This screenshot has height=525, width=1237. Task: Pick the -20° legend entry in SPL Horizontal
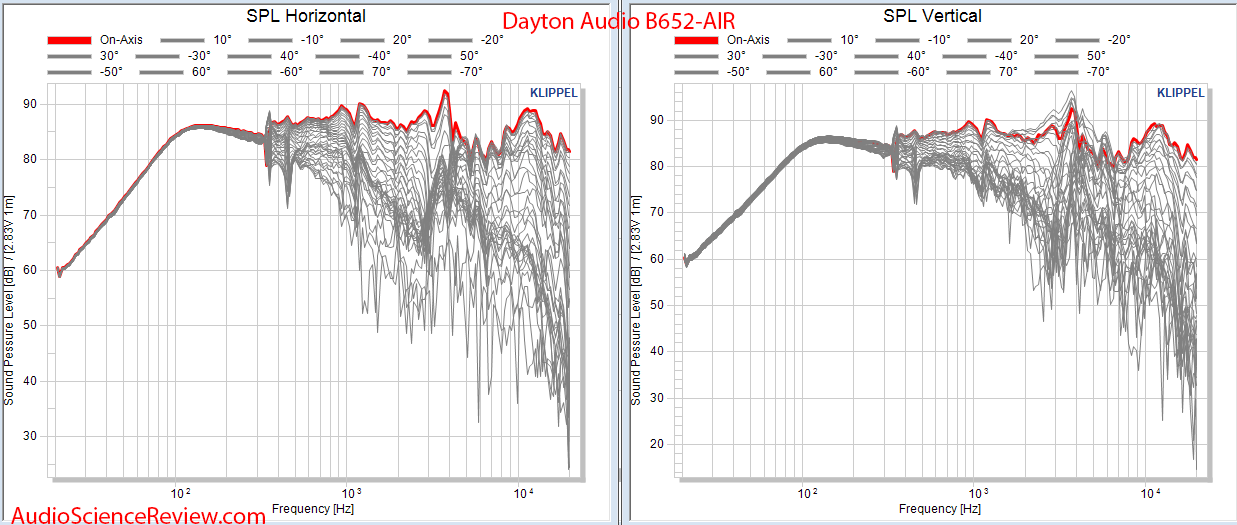pyautogui.click(x=466, y=40)
